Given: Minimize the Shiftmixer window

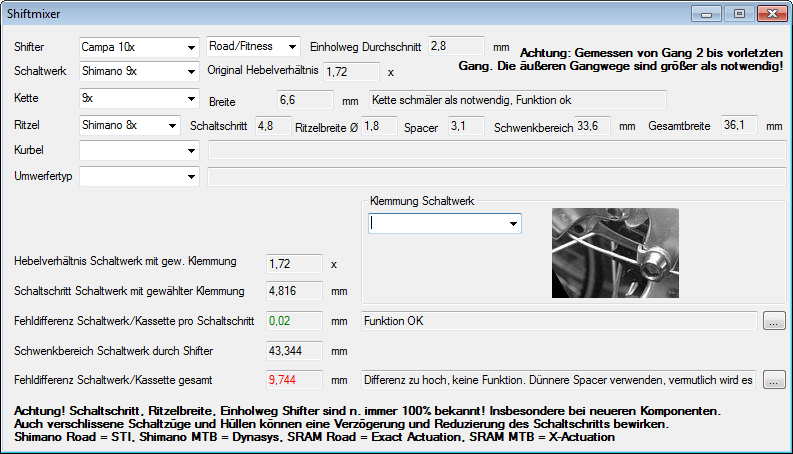Looking at the screenshot, I should tap(710, 15).
